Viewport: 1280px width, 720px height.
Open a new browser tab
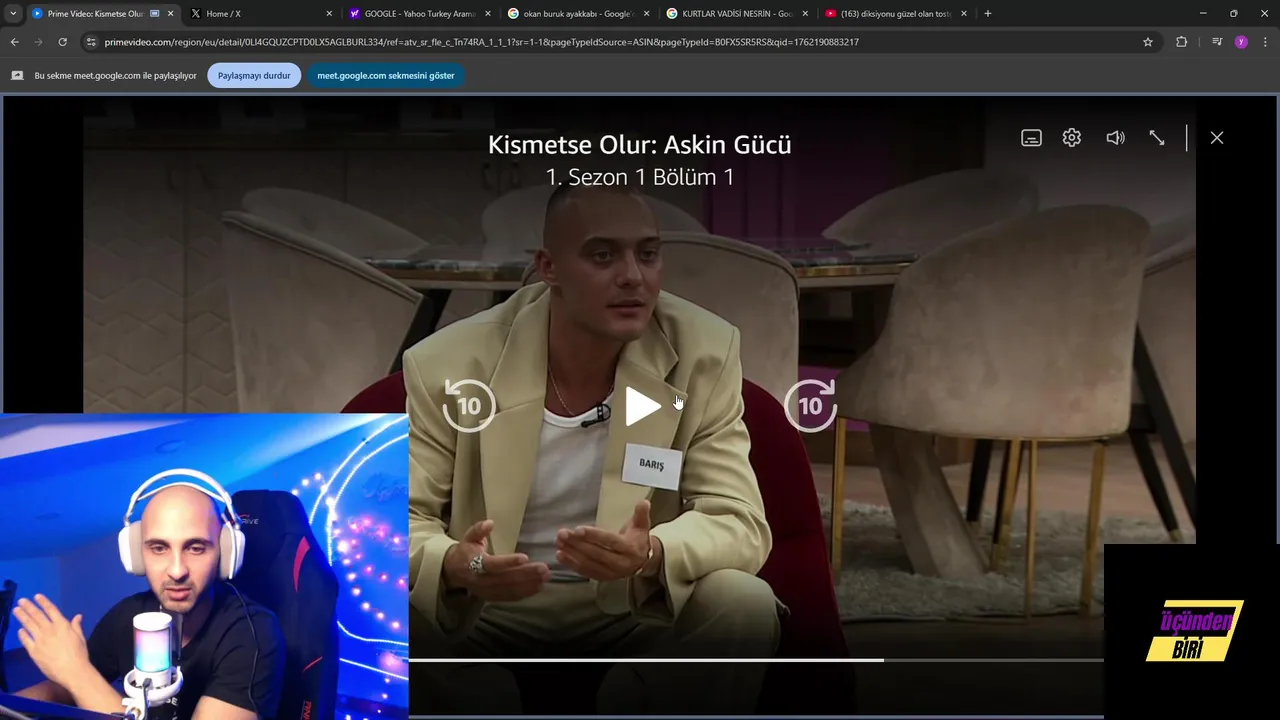[x=988, y=14]
